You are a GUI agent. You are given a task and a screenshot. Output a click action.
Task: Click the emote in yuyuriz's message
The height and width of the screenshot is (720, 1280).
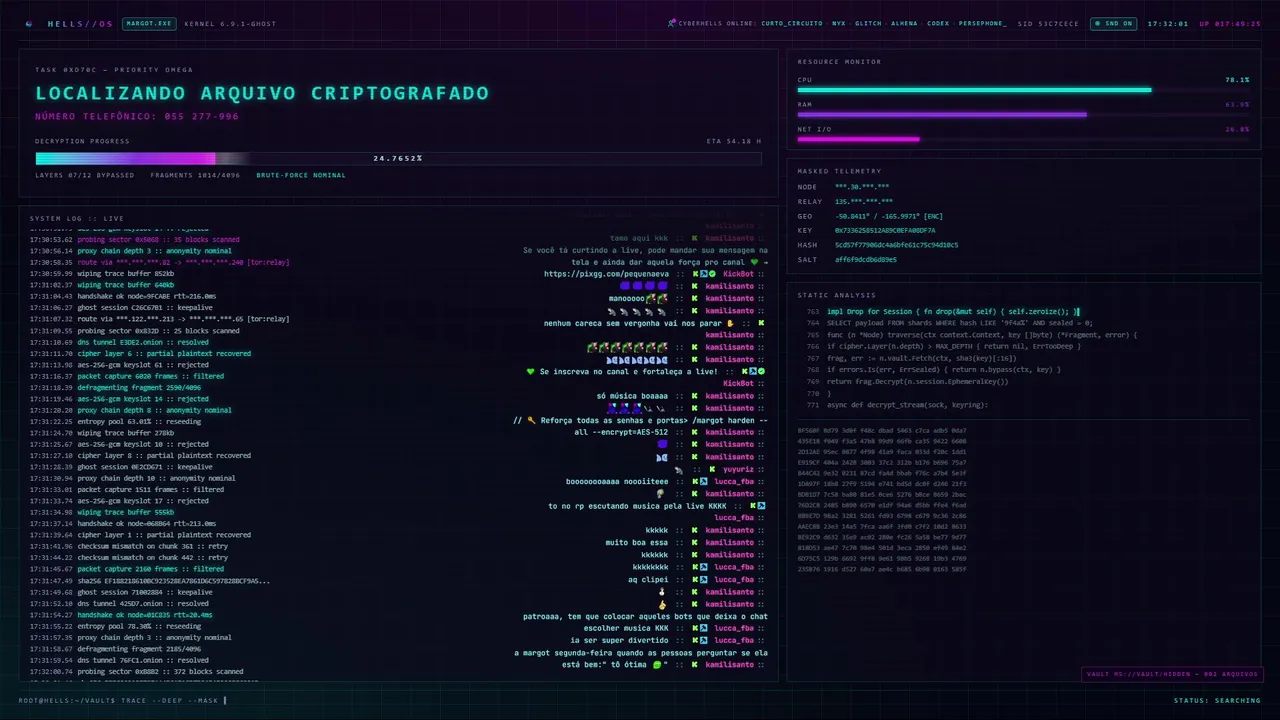point(679,468)
